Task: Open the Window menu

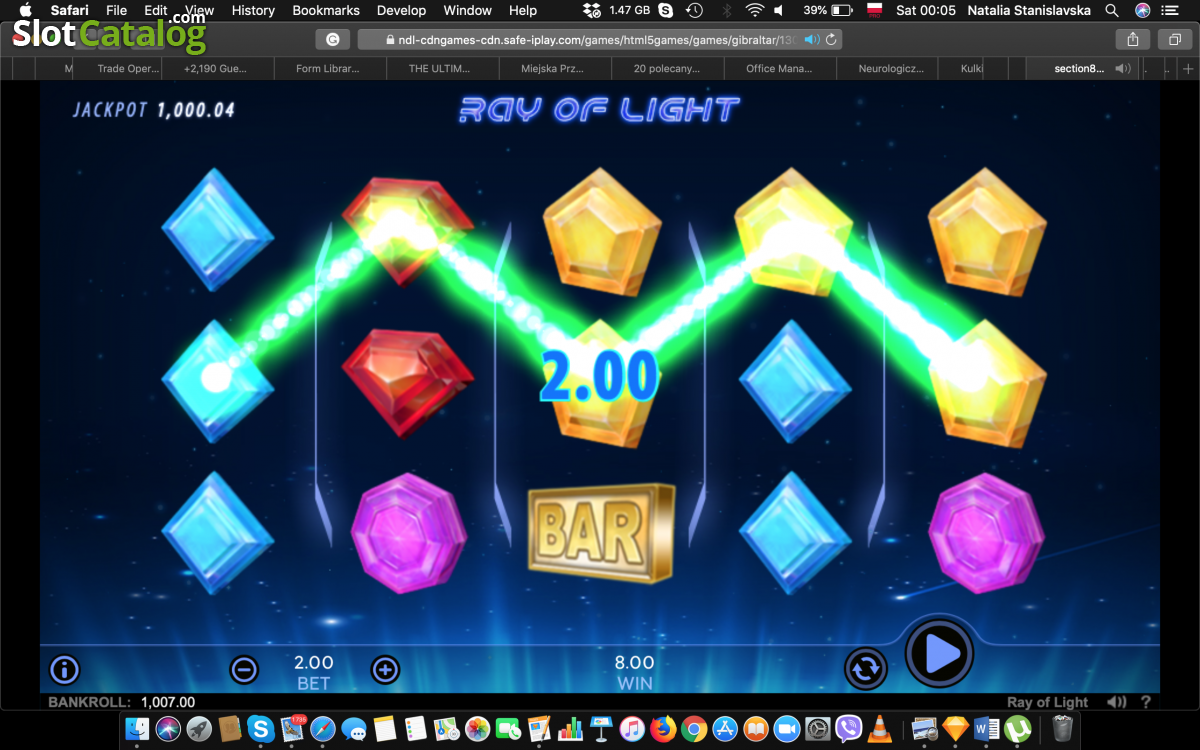Action: pos(467,10)
